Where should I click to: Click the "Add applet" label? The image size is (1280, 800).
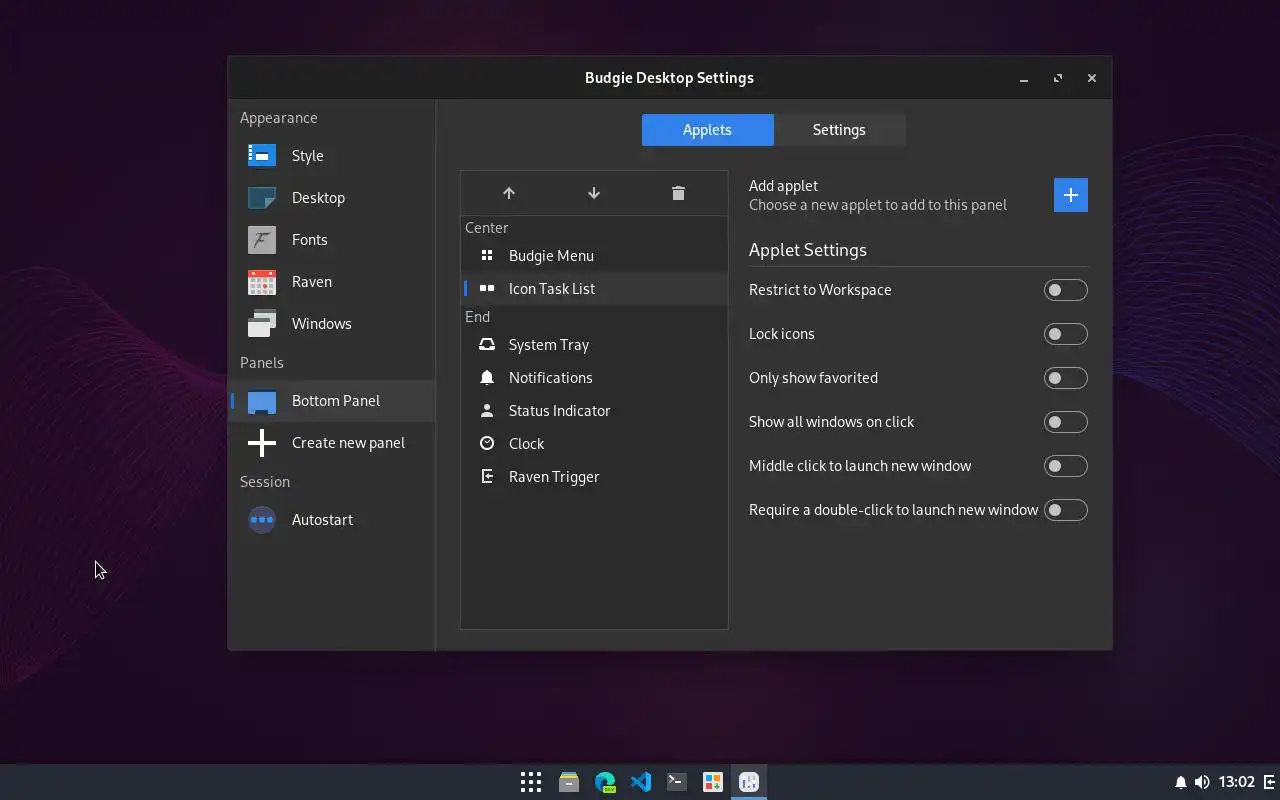pos(783,186)
